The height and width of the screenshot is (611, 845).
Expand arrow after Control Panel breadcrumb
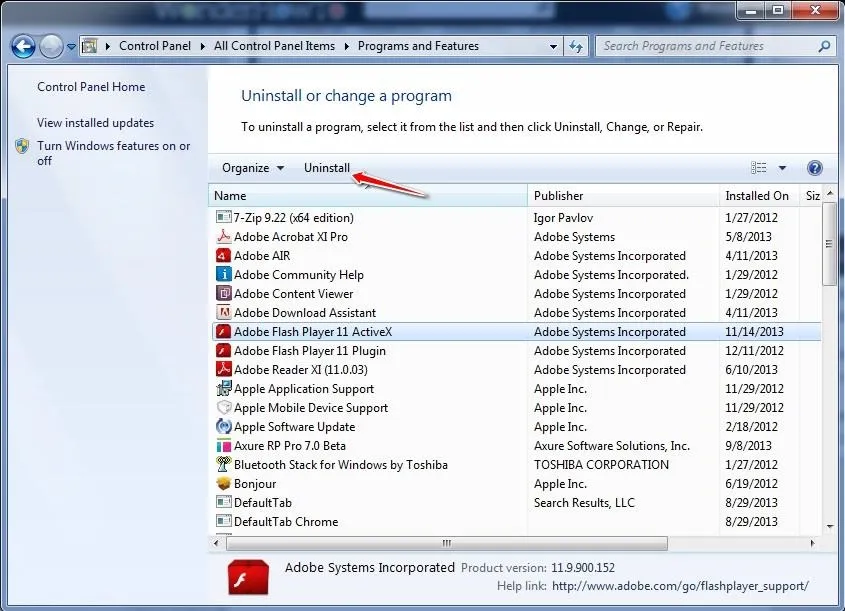click(x=202, y=47)
